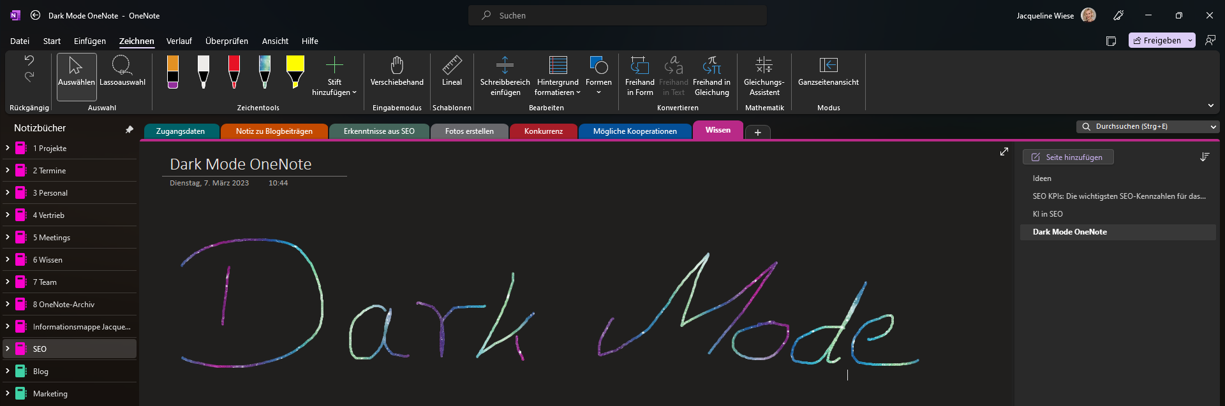Select the red pen swatch
The image size is (1225, 406).
[x=233, y=72]
